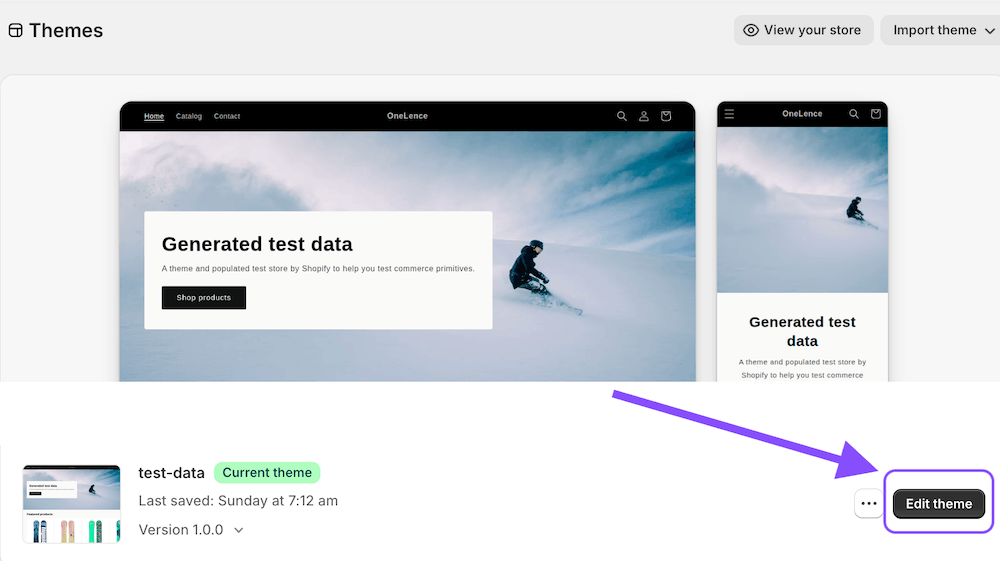Click the eye icon on View your store
This screenshot has height=561, width=1000.
(751, 30)
